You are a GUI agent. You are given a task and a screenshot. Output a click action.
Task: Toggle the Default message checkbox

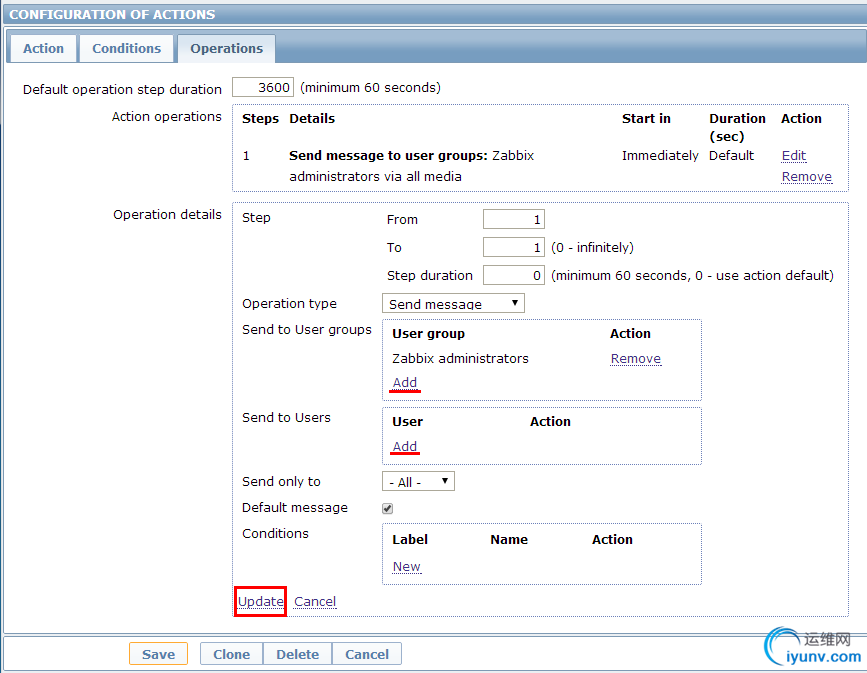coord(388,508)
